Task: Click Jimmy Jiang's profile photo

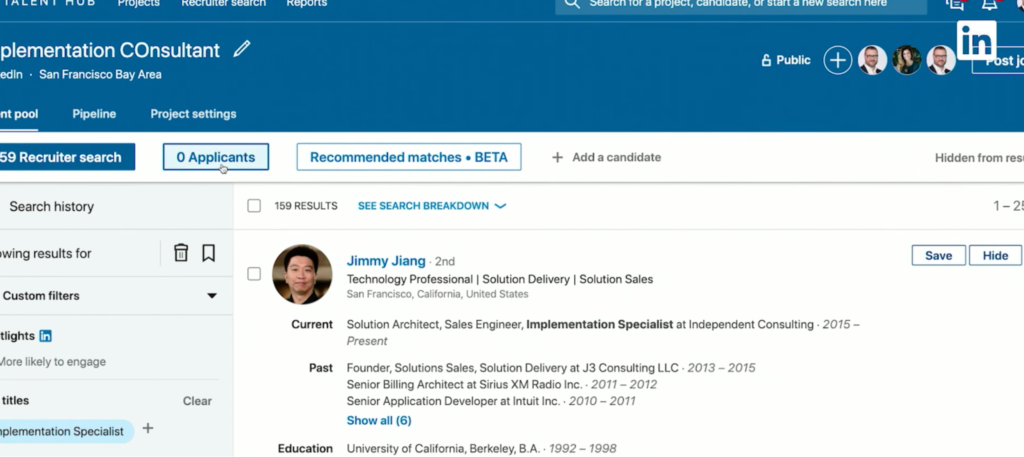Action: tap(302, 274)
